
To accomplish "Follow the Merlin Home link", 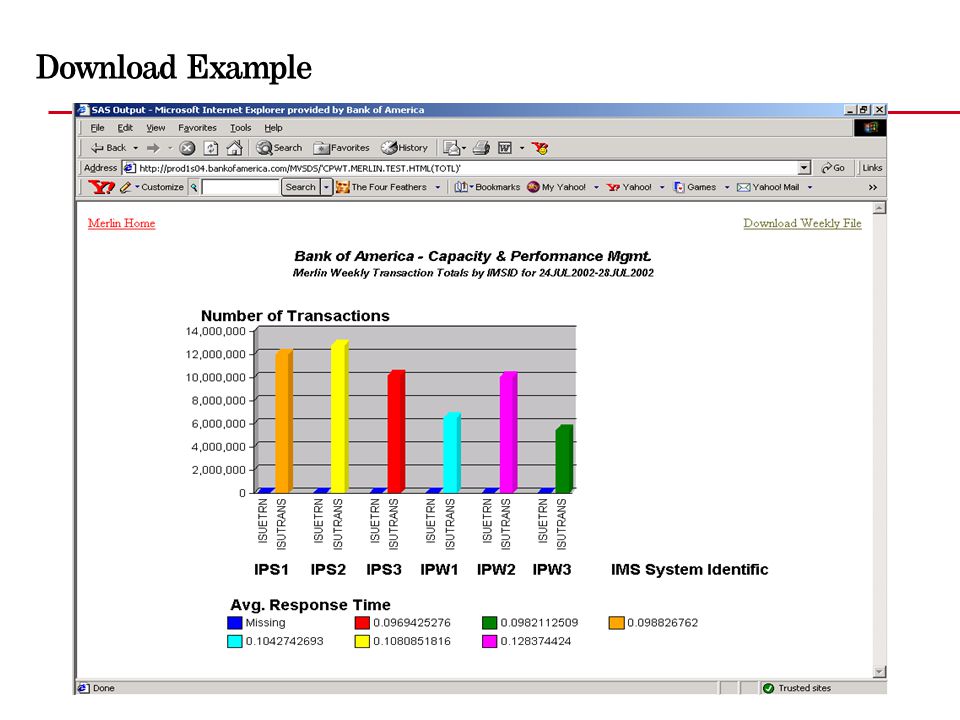I will coord(121,223).
